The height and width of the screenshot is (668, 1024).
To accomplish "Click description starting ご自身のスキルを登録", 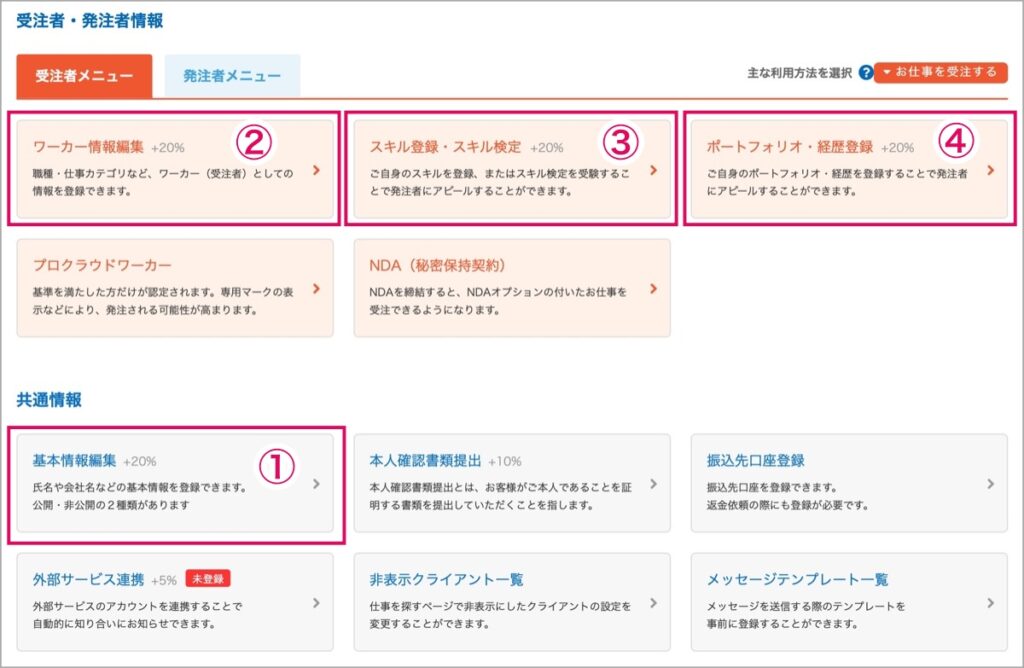I will 500,182.
